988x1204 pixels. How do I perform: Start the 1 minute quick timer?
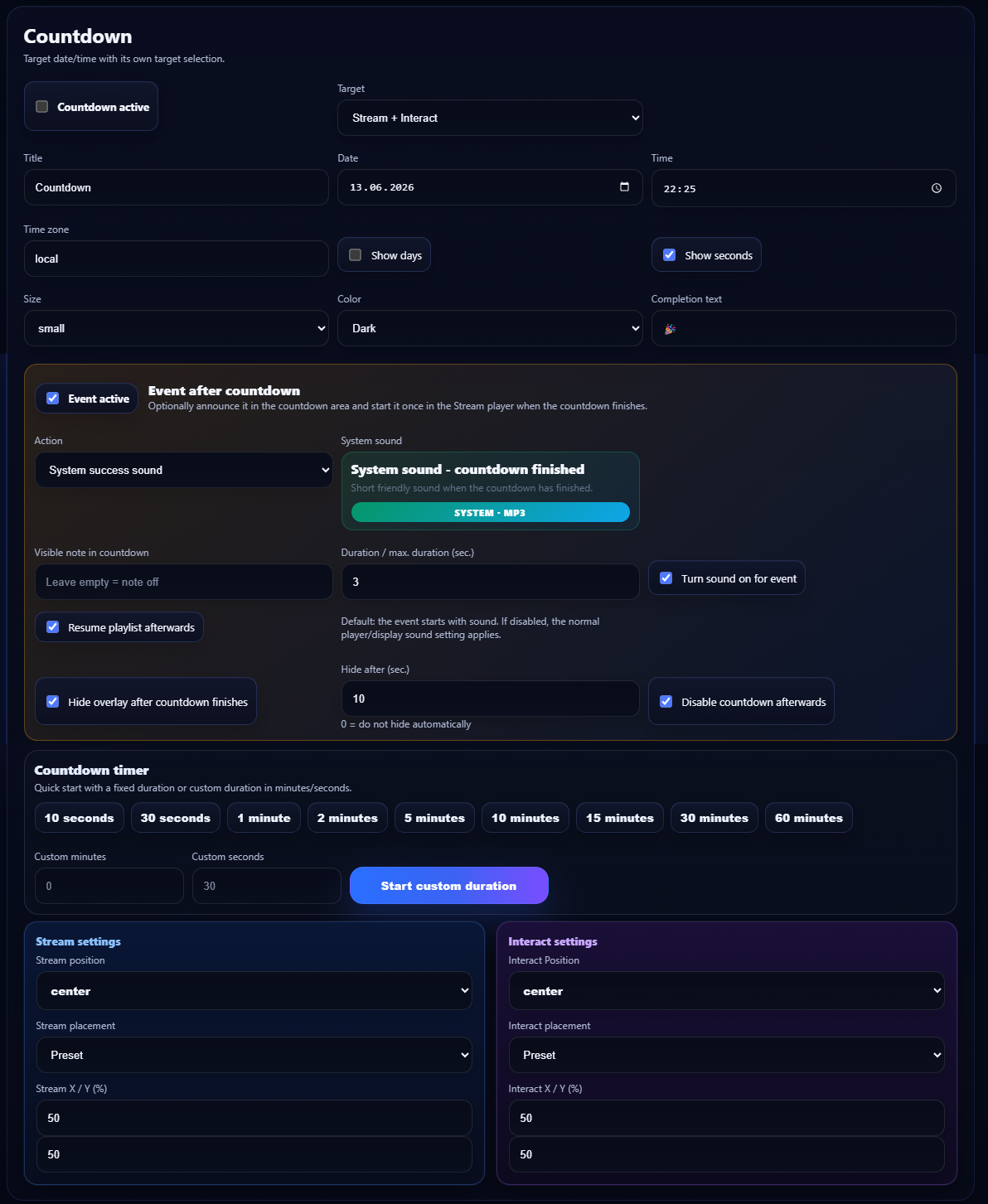tap(264, 818)
